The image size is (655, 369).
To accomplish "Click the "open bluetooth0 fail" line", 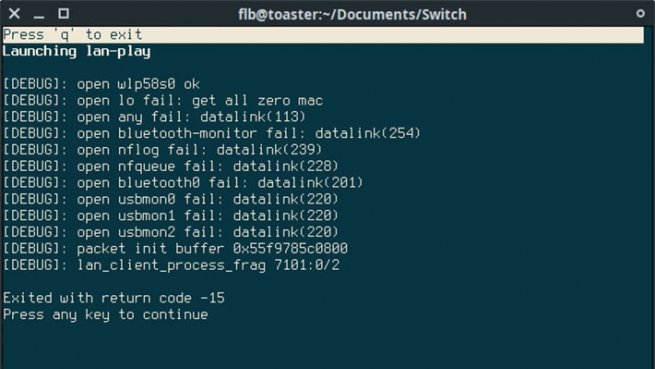I will click(183, 183).
